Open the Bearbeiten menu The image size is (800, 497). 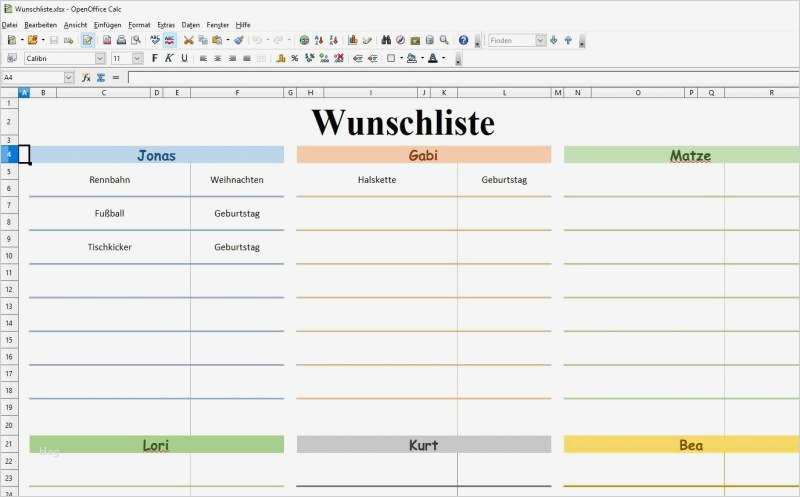tap(41, 24)
